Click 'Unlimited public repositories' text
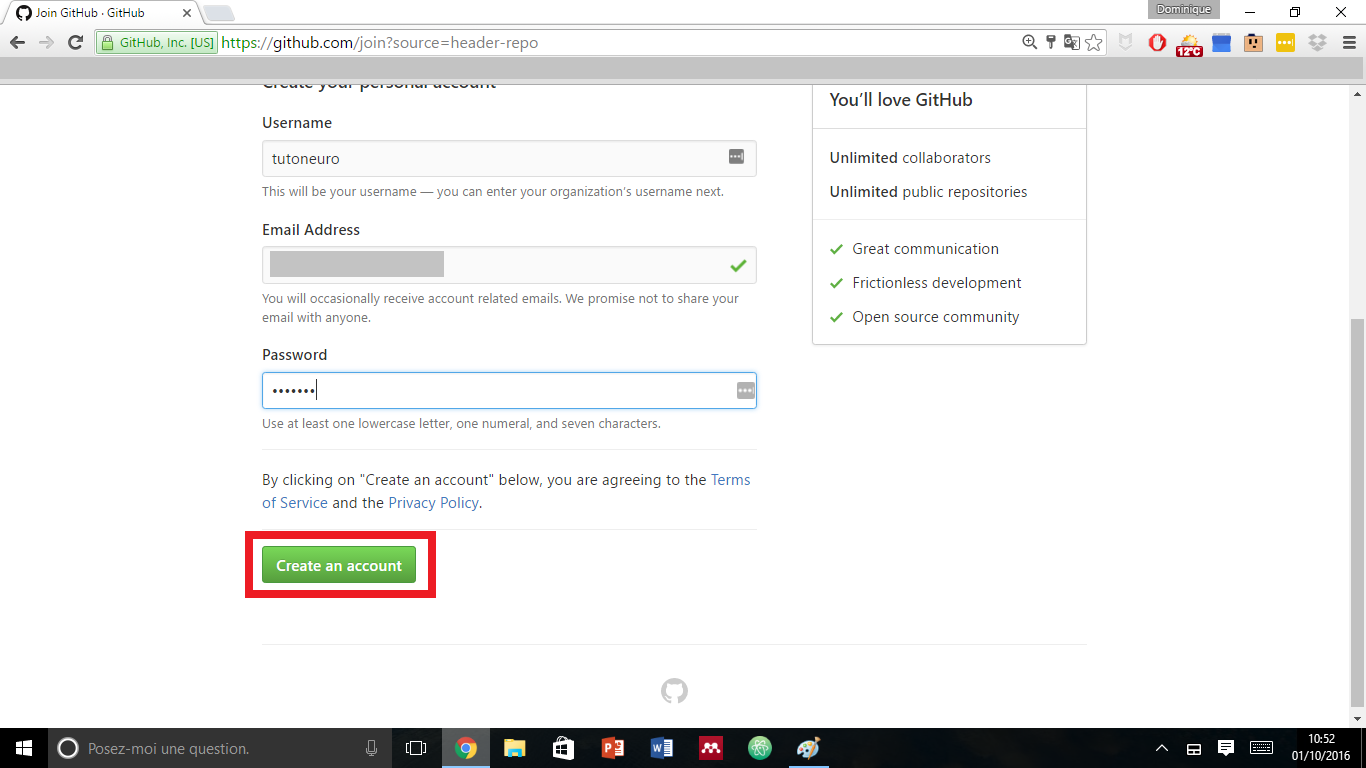1366x768 pixels. [928, 192]
